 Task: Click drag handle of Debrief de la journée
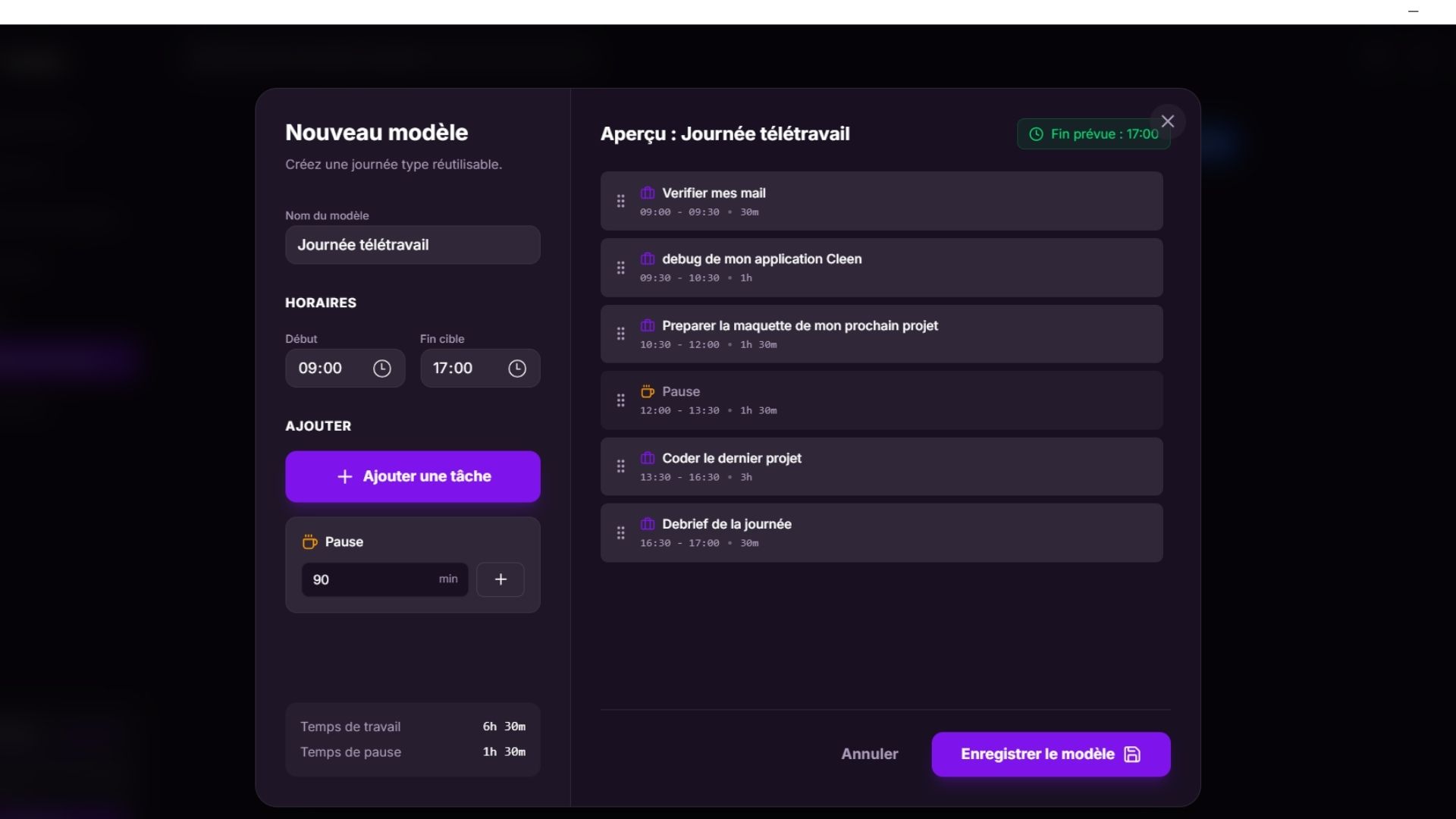[x=620, y=533]
